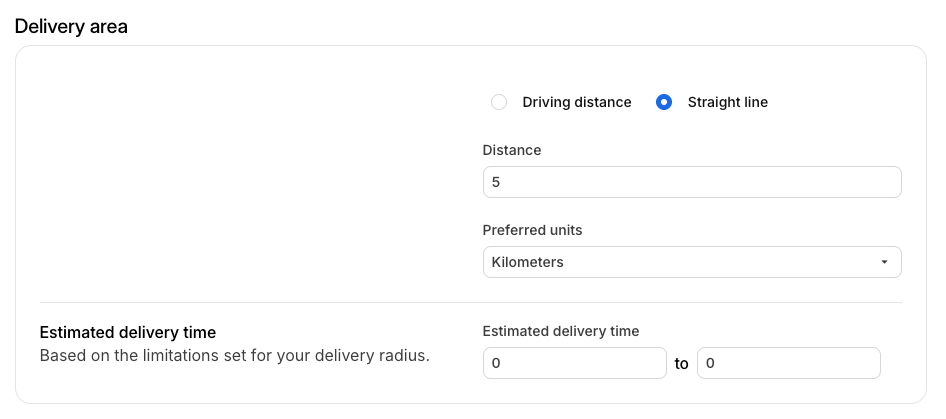Image resolution: width=946 pixels, height=419 pixels.
Task: Click the selected Kilometers value text
Action: (527, 262)
